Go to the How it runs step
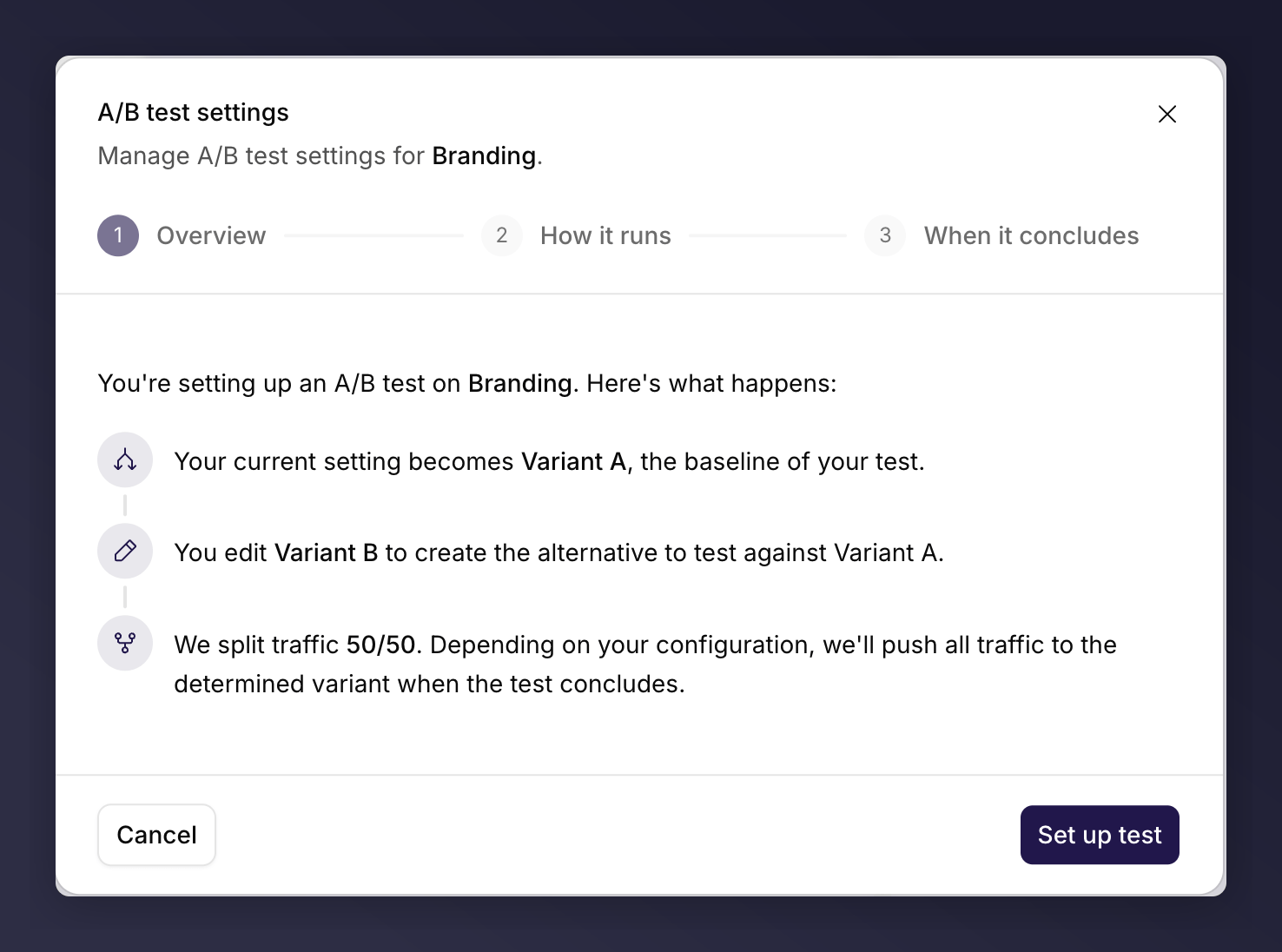The width and height of the screenshot is (1282, 952). (605, 235)
